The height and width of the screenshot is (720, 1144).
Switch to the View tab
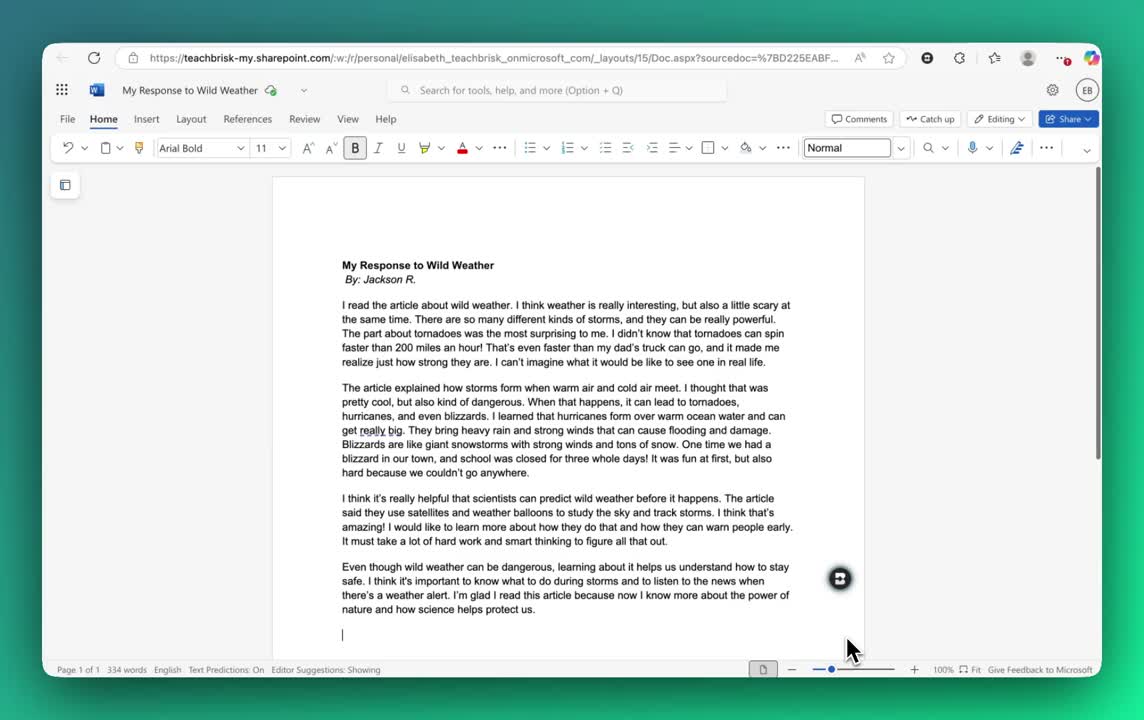pos(348,119)
